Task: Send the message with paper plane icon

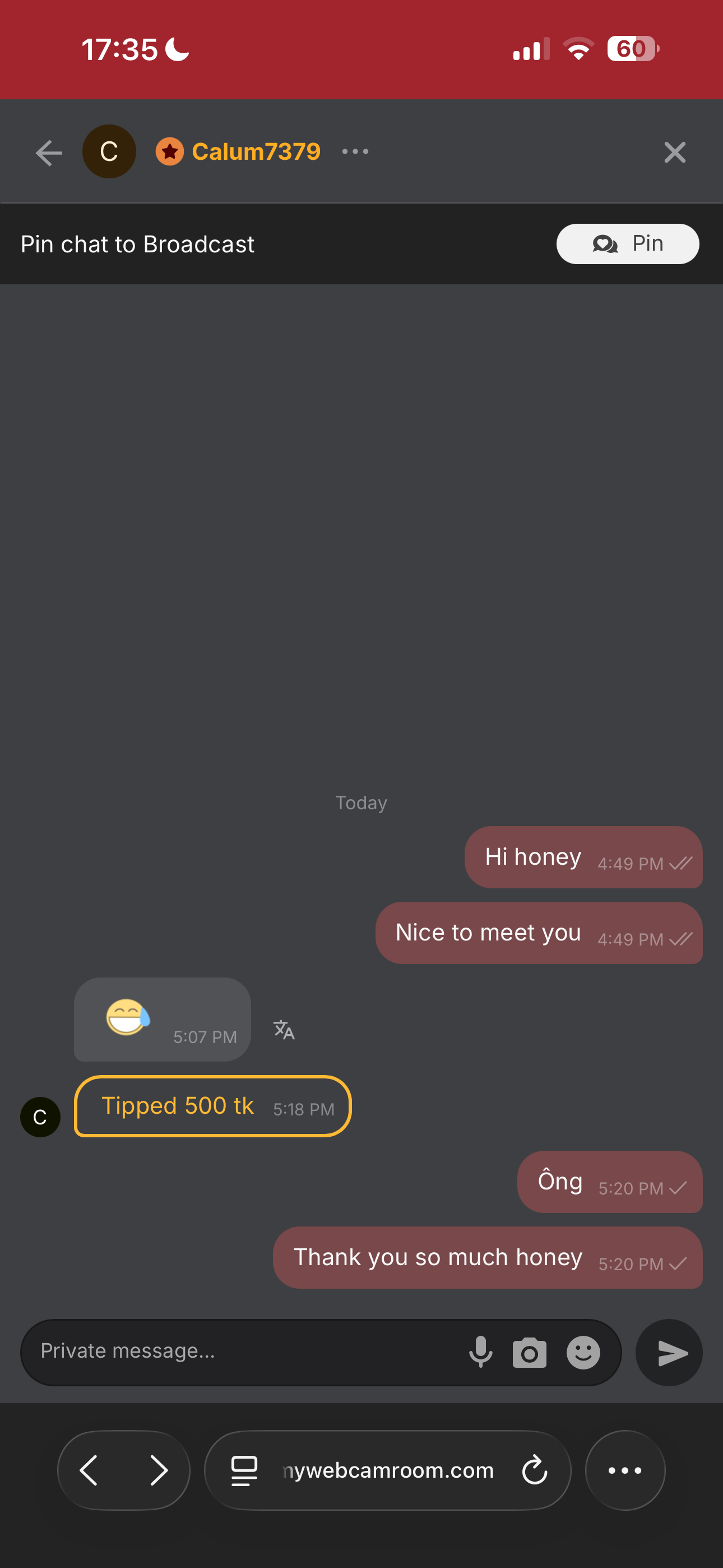Action: pyautogui.click(x=669, y=1353)
